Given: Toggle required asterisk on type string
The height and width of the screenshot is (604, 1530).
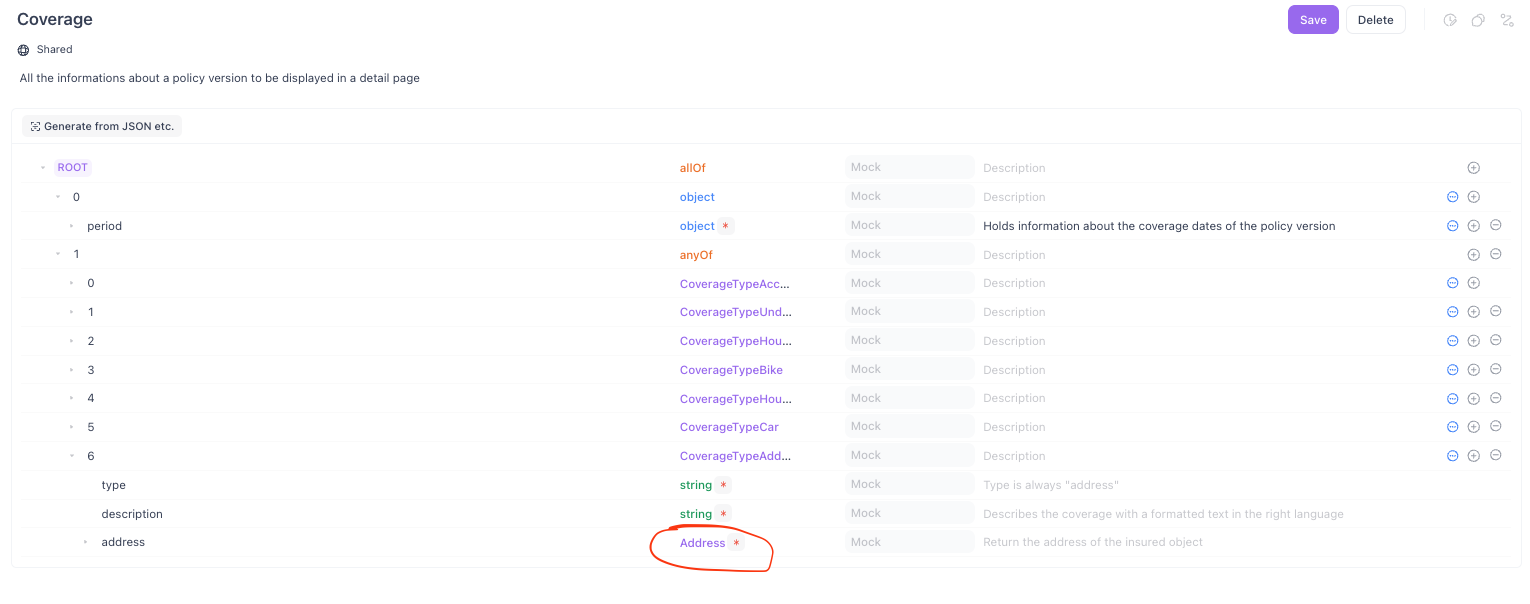Looking at the screenshot, I should click(724, 485).
